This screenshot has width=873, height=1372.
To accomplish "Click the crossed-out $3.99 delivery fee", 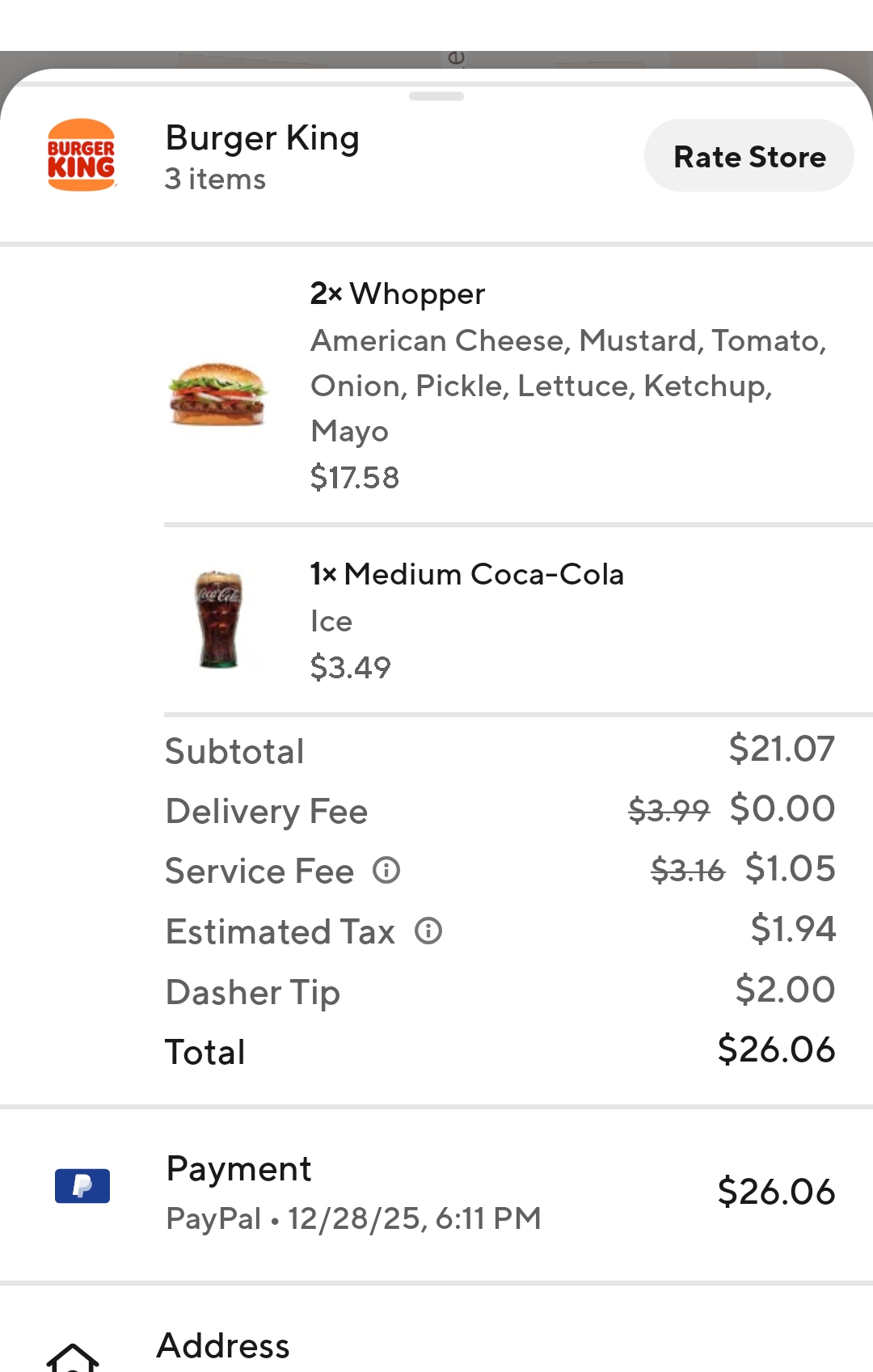I will click(668, 810).
